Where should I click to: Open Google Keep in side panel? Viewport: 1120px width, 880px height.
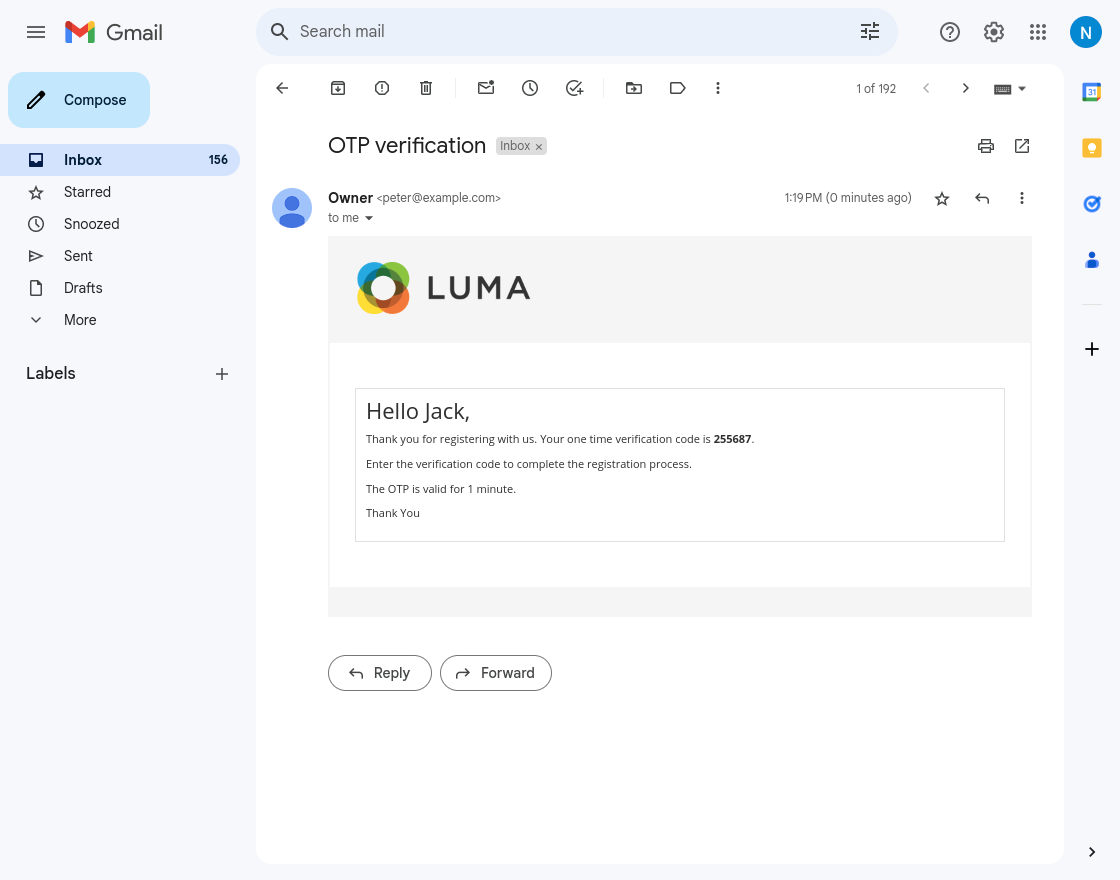click(1092, 147)
